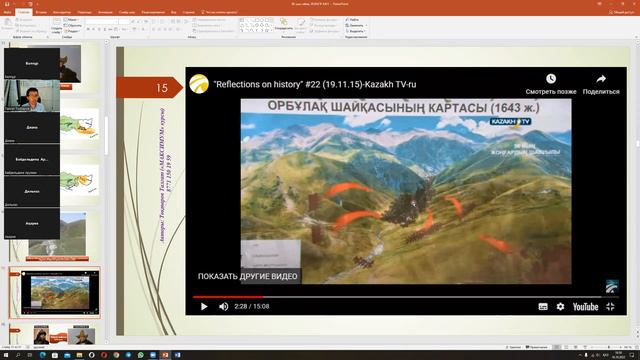The height and width of the screenshot is (360, 640).
Task: Open Microsoft Edge from the taskbar
Action: 42,355
